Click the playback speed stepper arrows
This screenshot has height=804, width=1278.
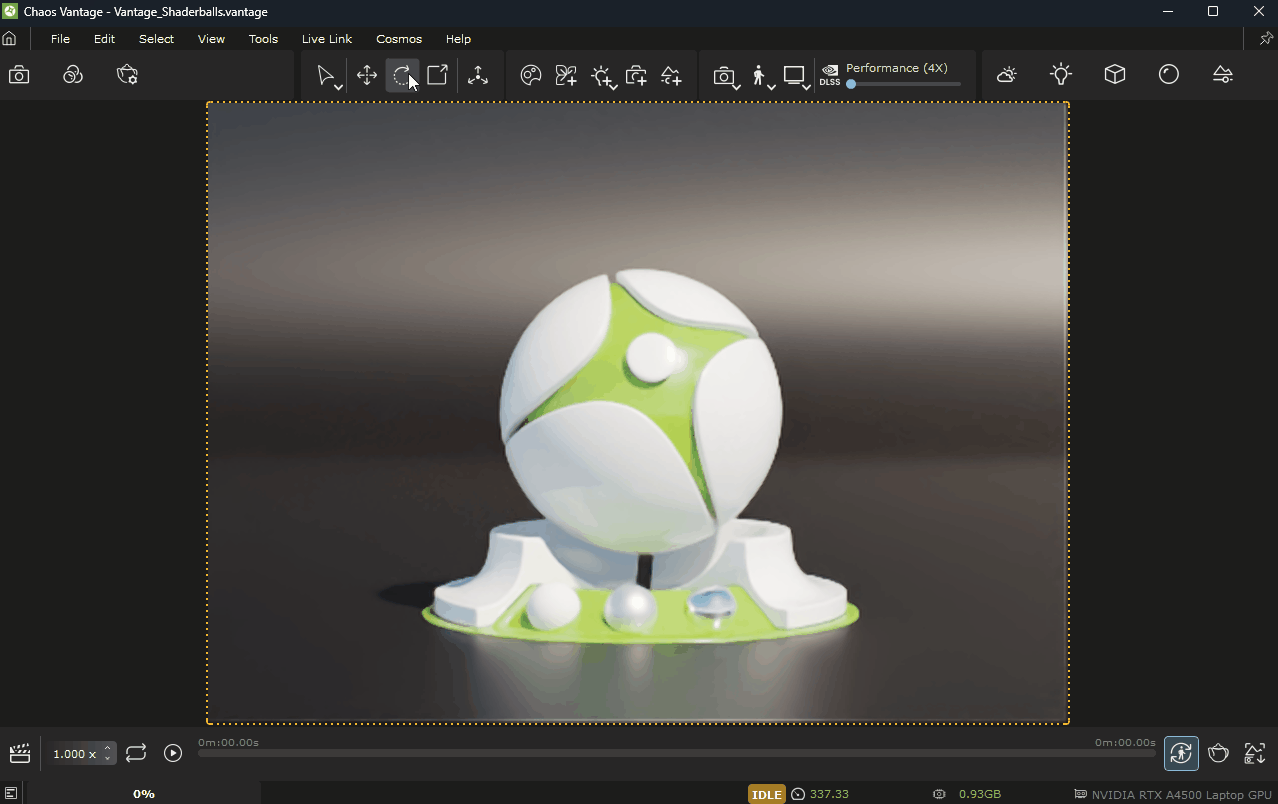[108, 754]
